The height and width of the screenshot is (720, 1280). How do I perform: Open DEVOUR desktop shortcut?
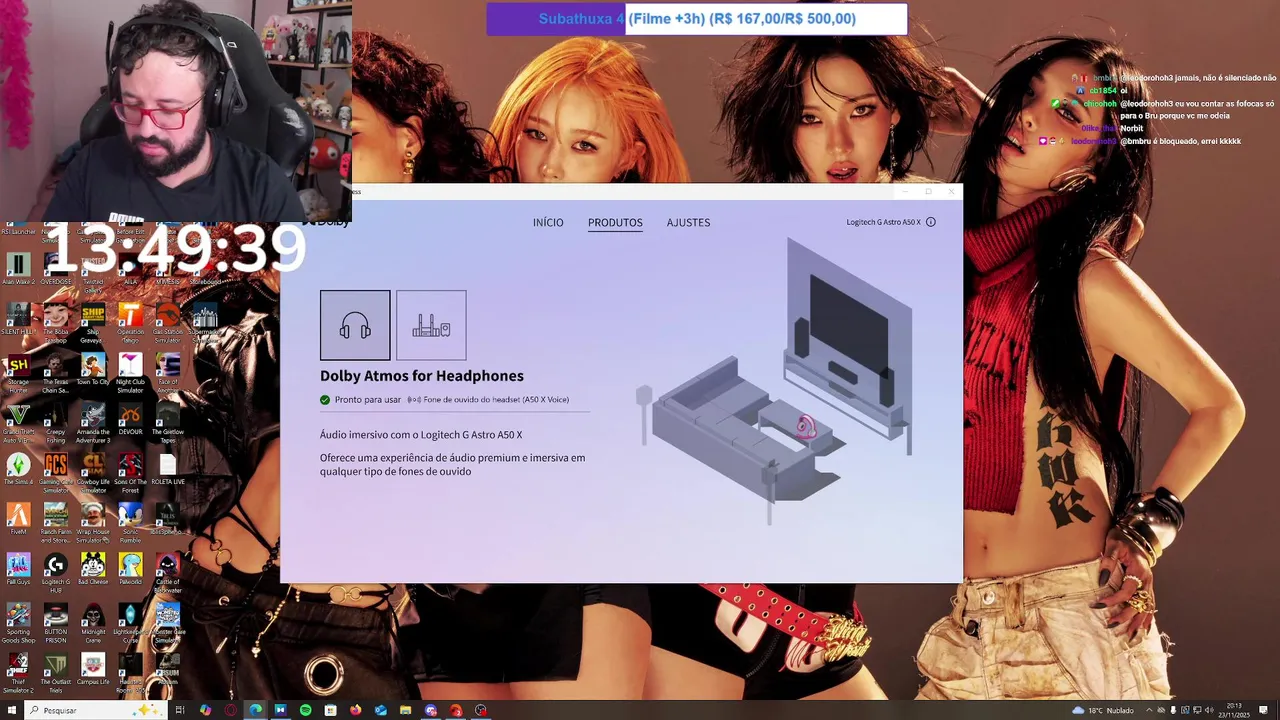pos(130,420)
